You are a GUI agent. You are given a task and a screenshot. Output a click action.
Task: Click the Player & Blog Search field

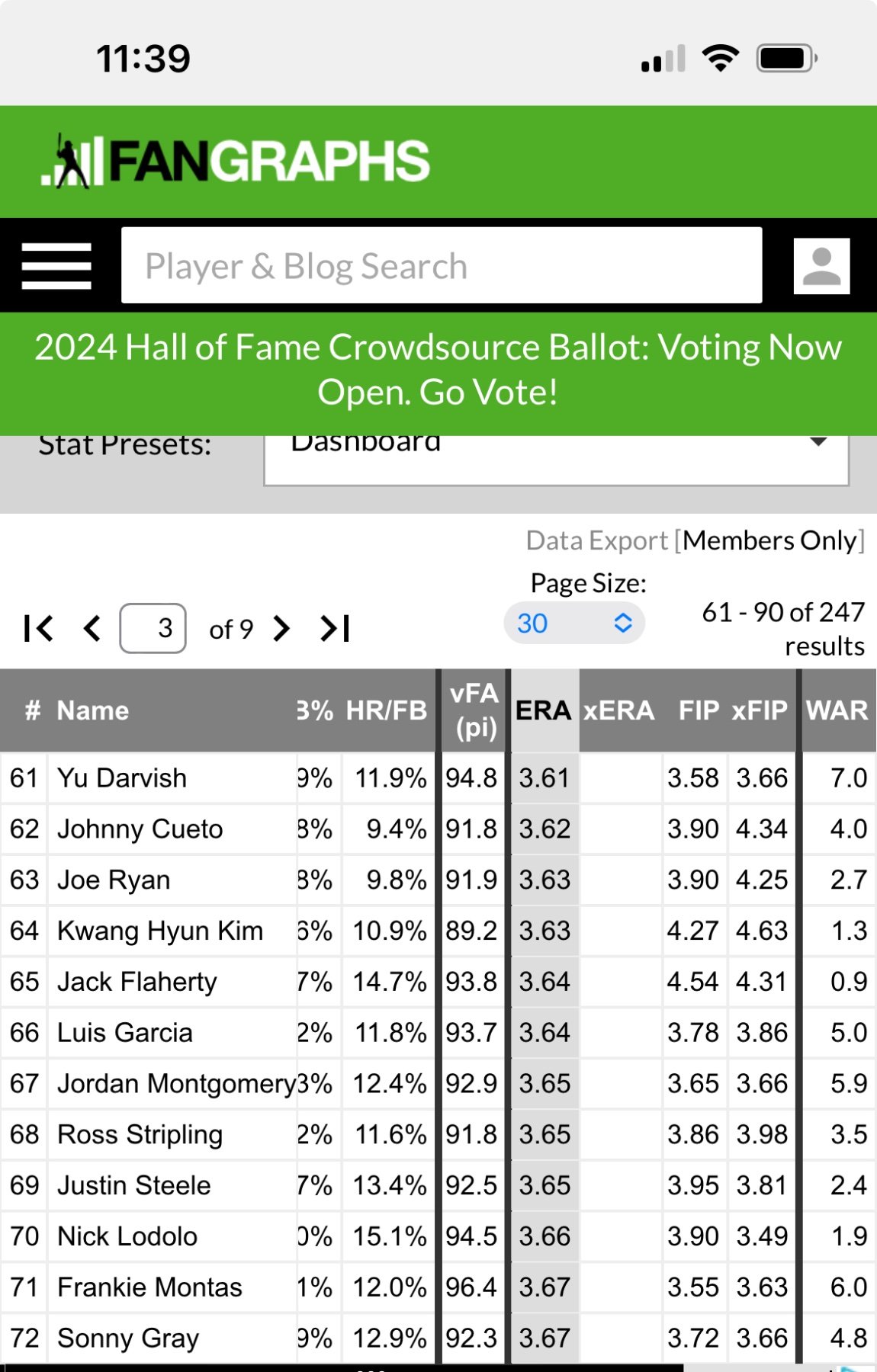(442, 266)
